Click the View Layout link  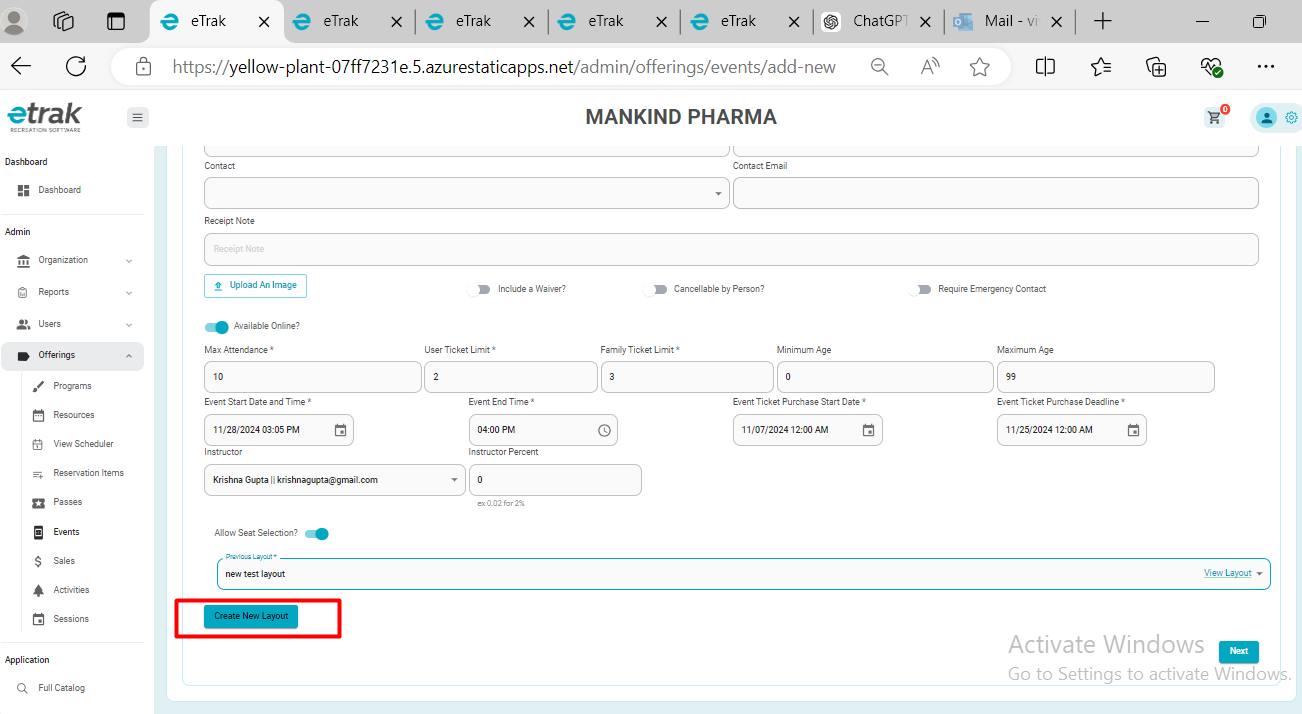tap(1228, 573)
